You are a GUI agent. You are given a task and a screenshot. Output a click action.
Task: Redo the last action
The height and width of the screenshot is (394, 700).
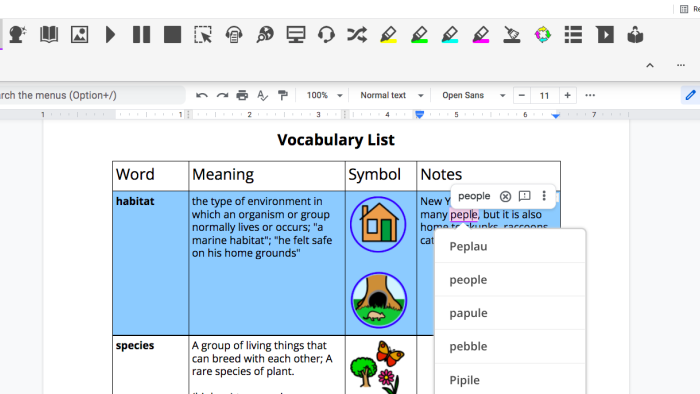(x=222, y=95)
